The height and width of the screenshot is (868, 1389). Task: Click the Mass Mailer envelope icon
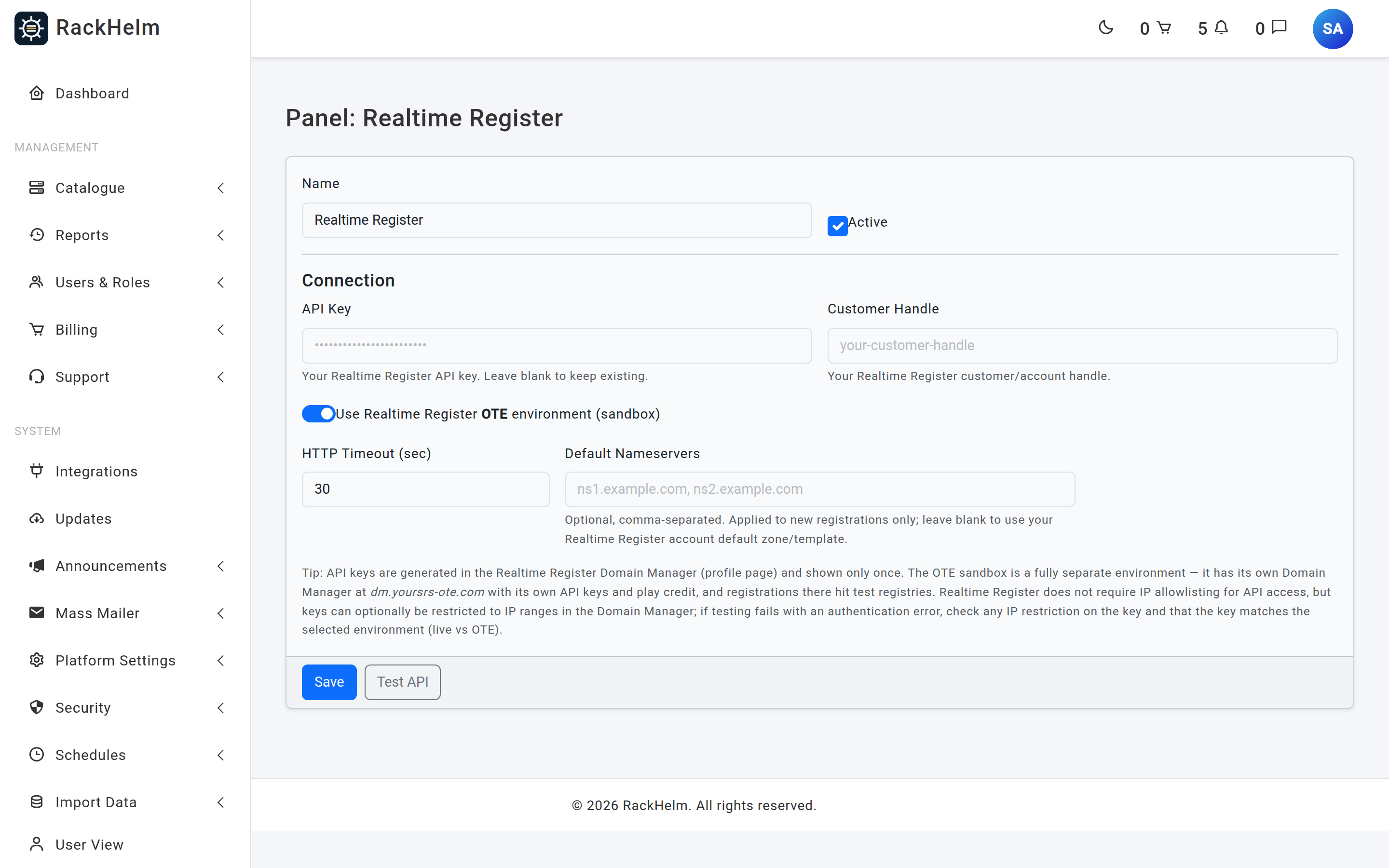click(37, 612)
